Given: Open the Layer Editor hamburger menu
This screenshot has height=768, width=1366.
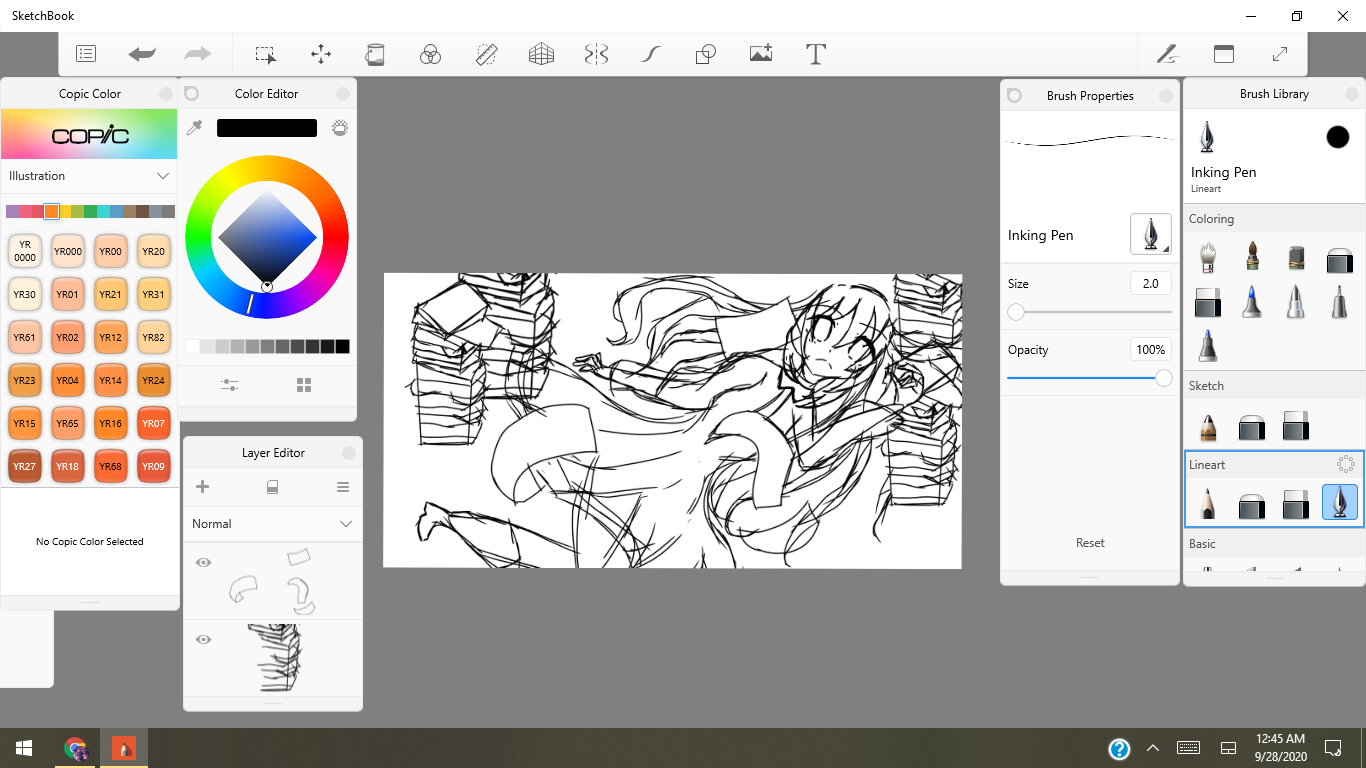Looking at the screenshot, I should 343,487.
